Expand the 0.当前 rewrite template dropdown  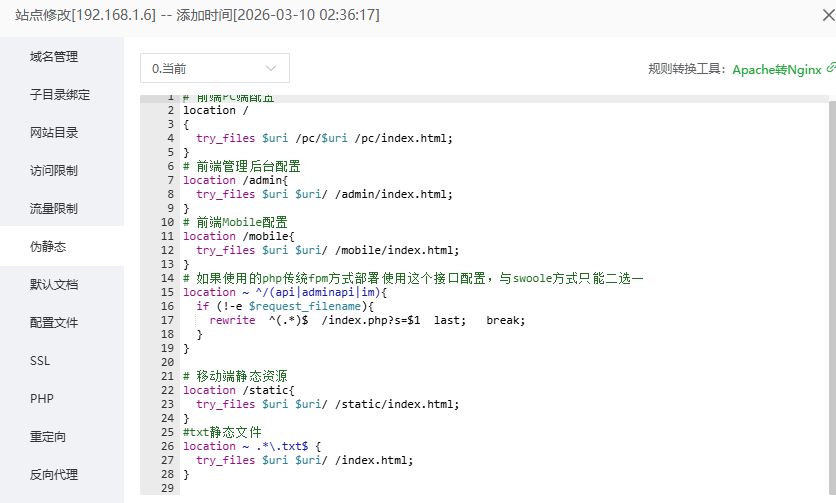pos(215,68)
